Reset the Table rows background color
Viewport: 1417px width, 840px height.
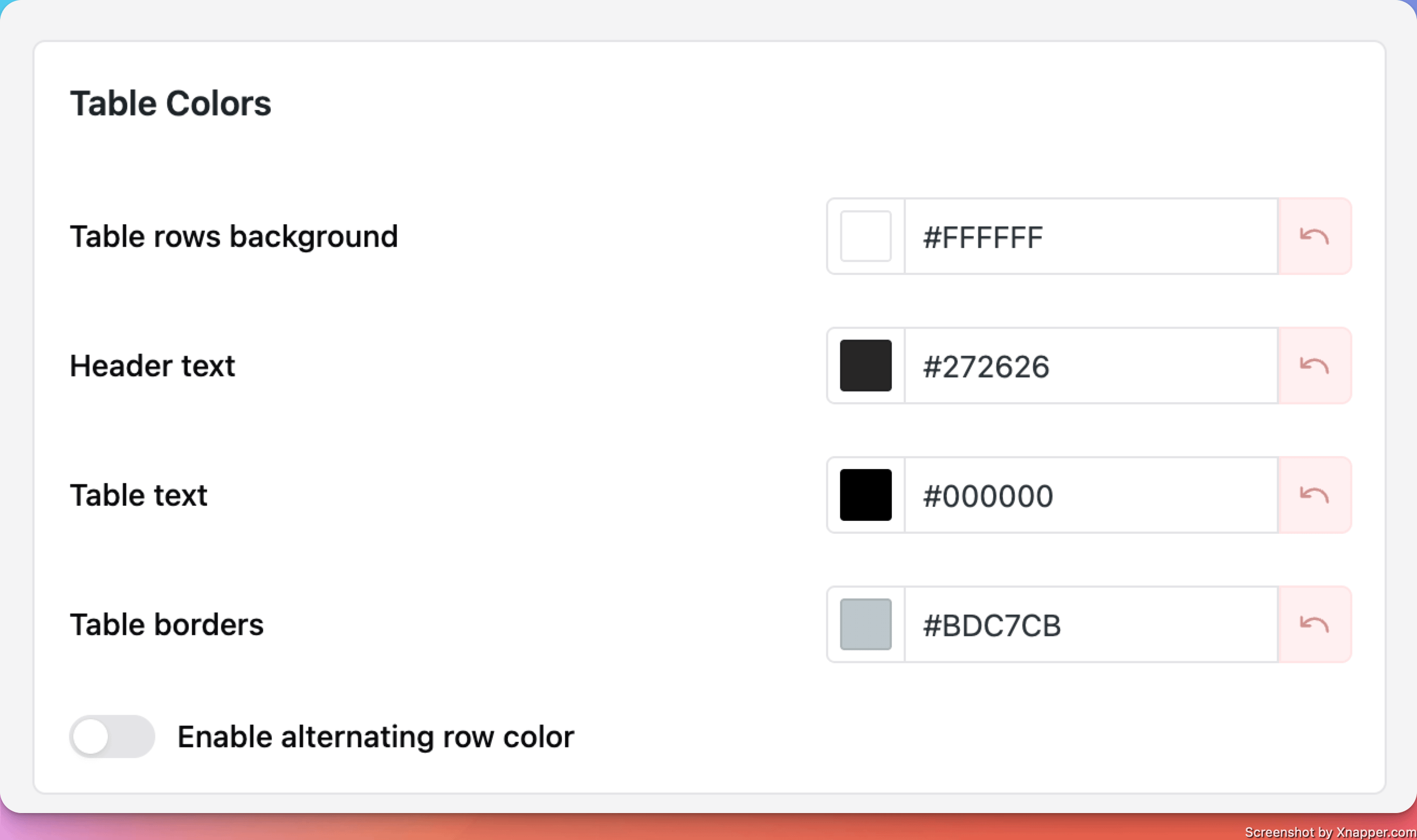click(1314, 236)
